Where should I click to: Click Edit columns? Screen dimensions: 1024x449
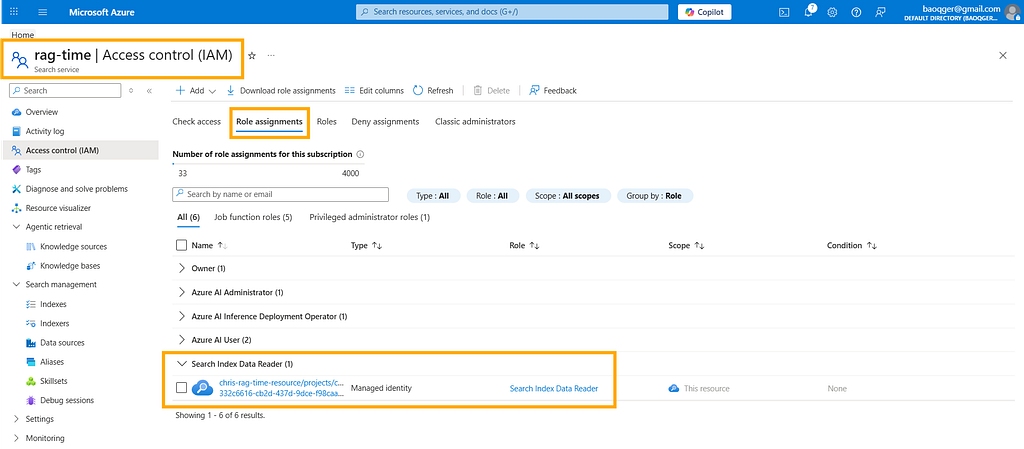(374, 91)
